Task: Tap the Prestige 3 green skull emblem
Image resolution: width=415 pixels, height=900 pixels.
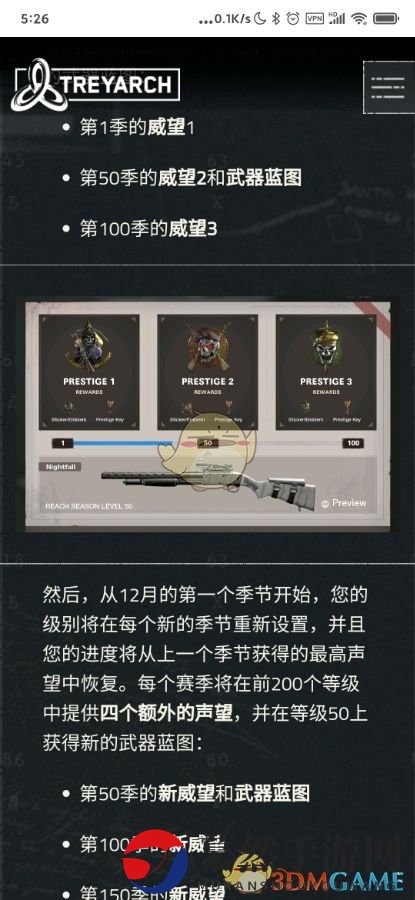Action: point(325,346)
